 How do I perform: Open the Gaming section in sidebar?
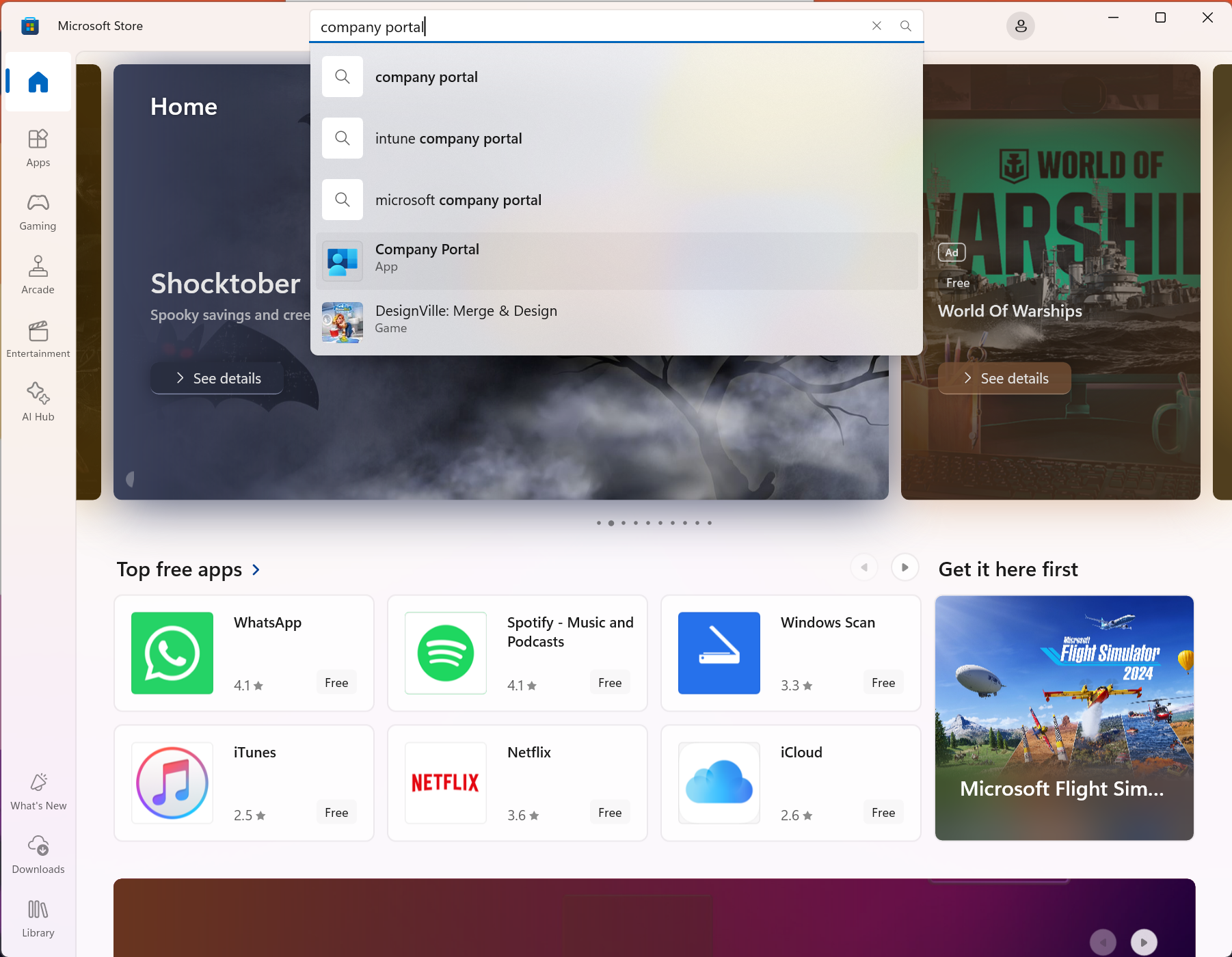(38, 211)
